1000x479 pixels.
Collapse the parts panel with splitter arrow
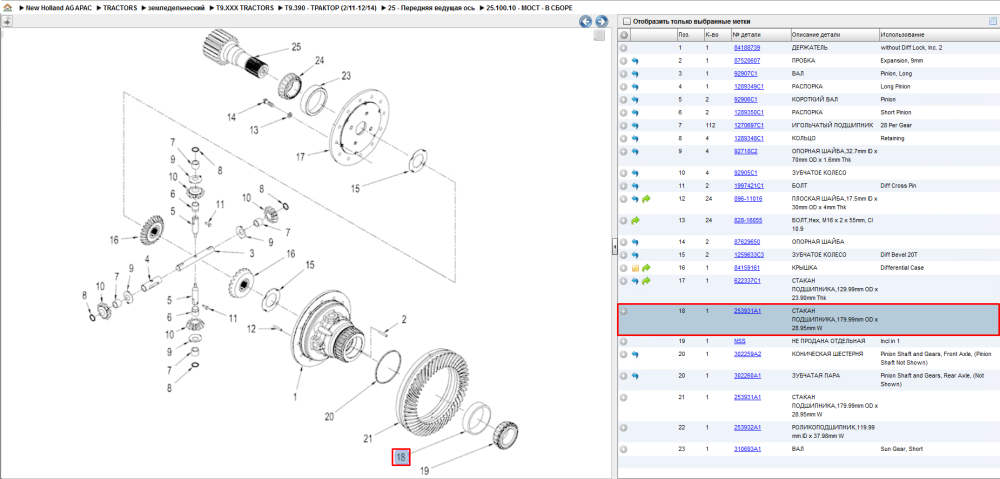[x=614, y=245]
